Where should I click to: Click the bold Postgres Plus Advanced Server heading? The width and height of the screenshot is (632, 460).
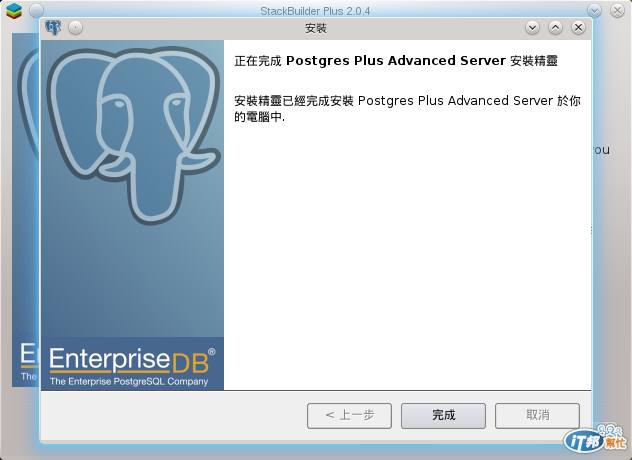click(396, 61)
